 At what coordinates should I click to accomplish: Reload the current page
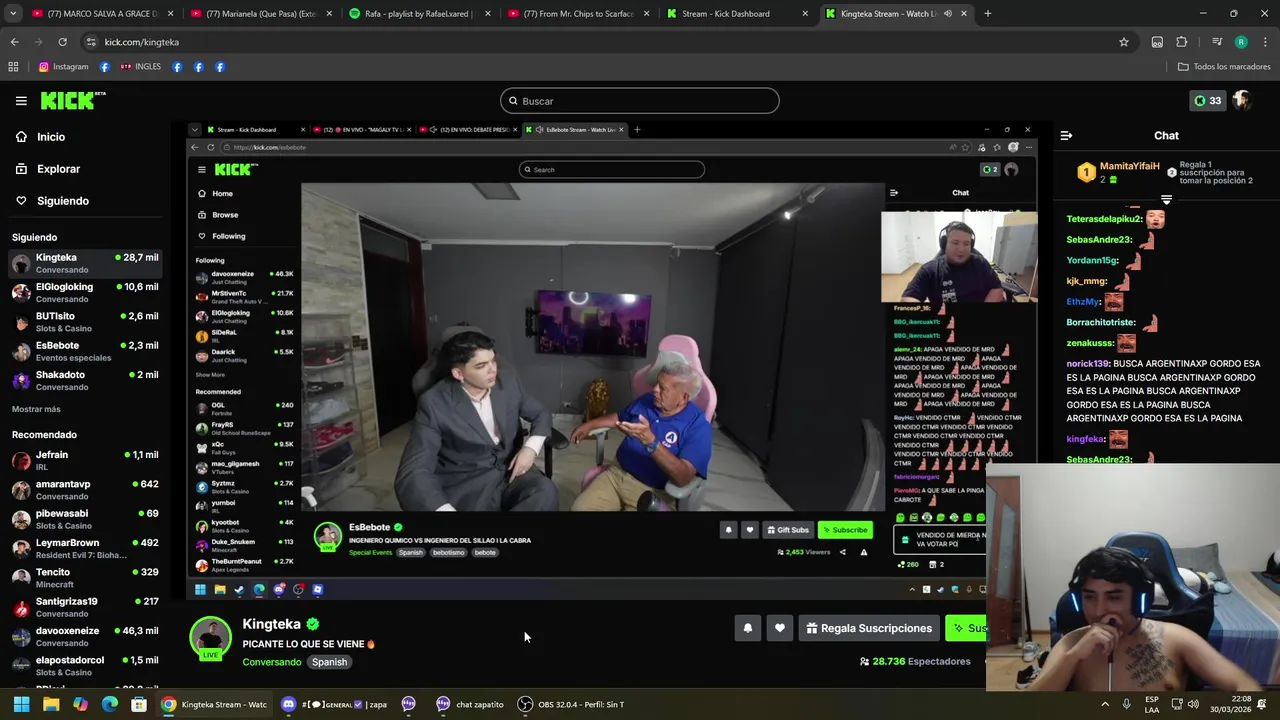(x=62, y=42)
